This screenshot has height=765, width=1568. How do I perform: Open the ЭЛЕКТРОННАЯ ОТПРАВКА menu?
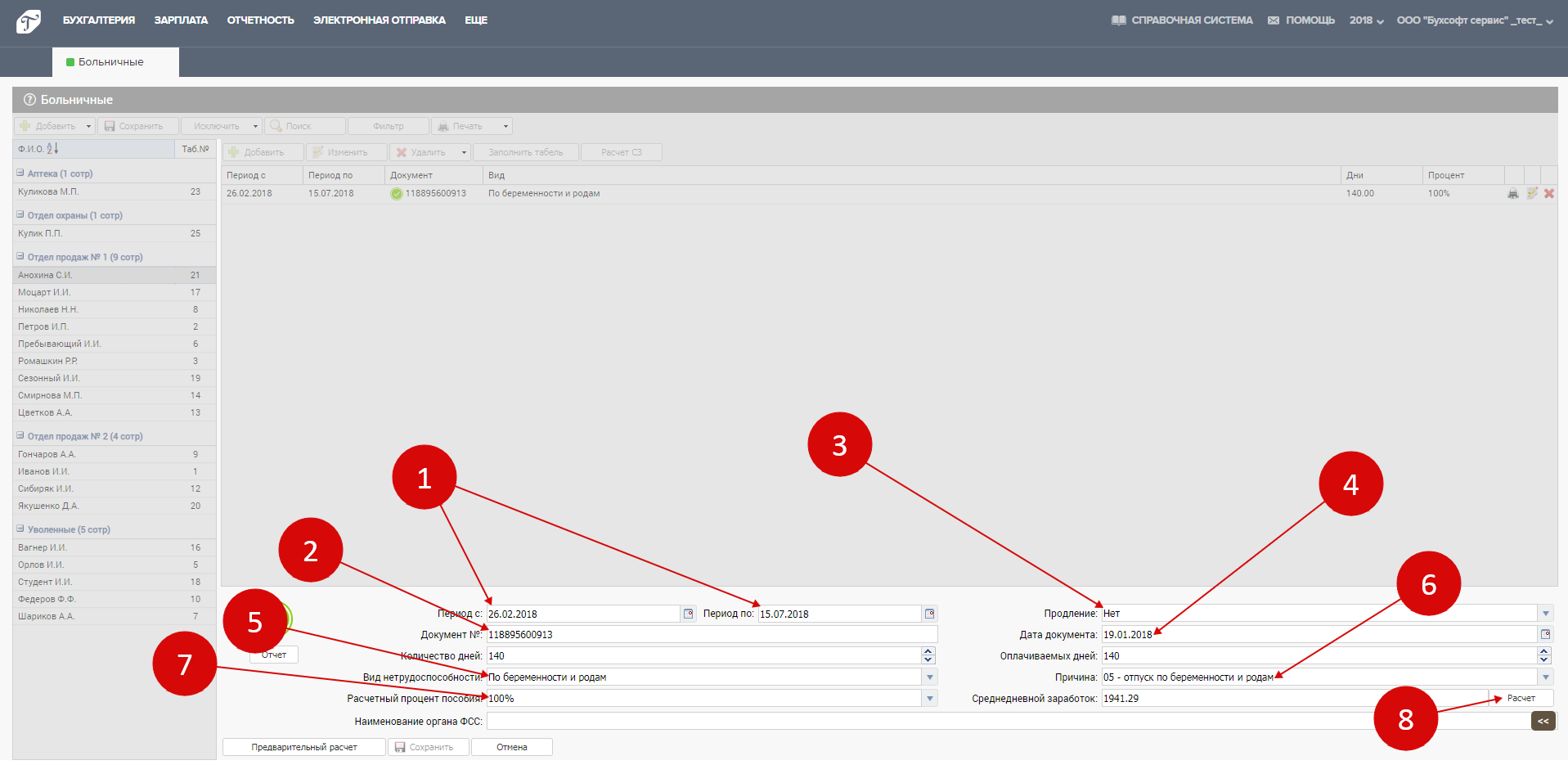pyautogui.click(x=380, y=20)
